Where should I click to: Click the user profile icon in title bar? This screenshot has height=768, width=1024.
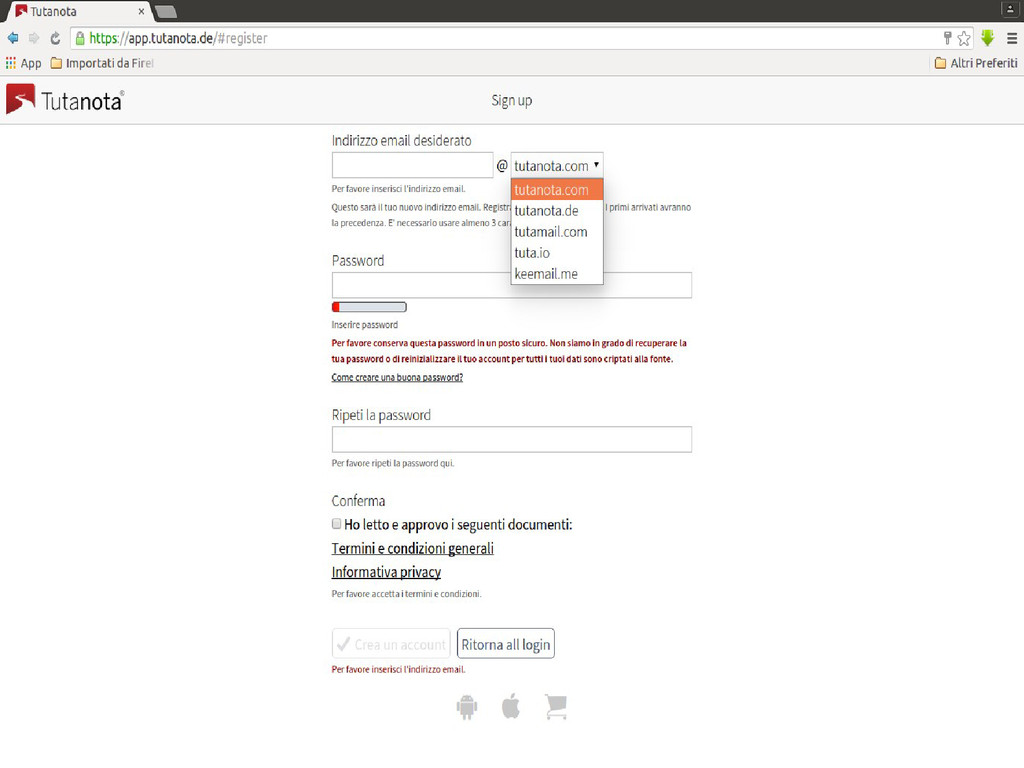click(1010, 9)
